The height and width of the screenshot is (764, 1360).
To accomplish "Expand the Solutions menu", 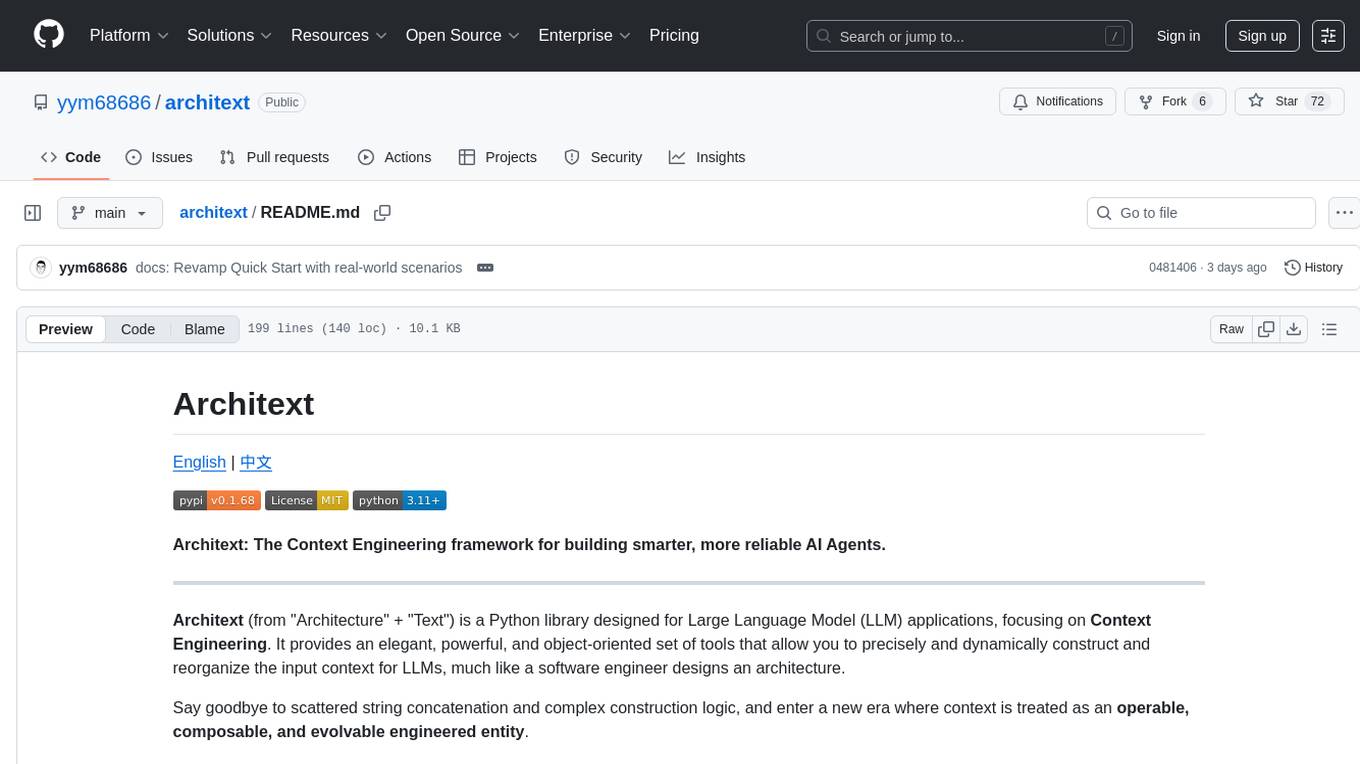I will (x=230, y=35).
